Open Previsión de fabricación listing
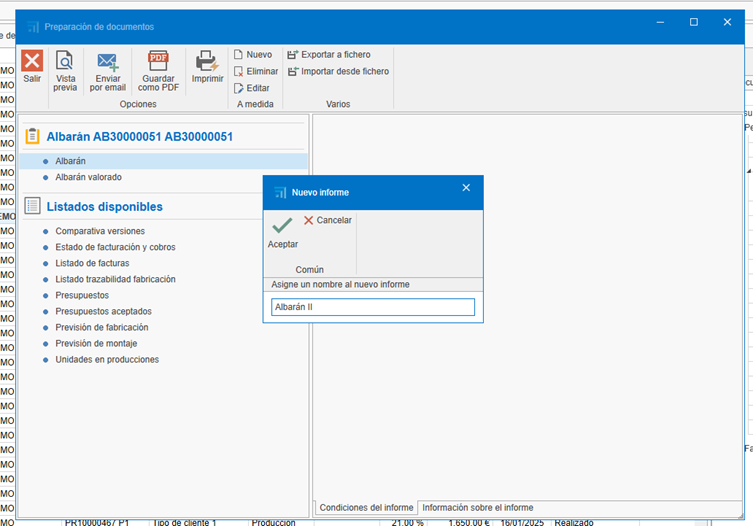Image resolution: width=753 pixels, height=526 pixels. click(102, 327)
